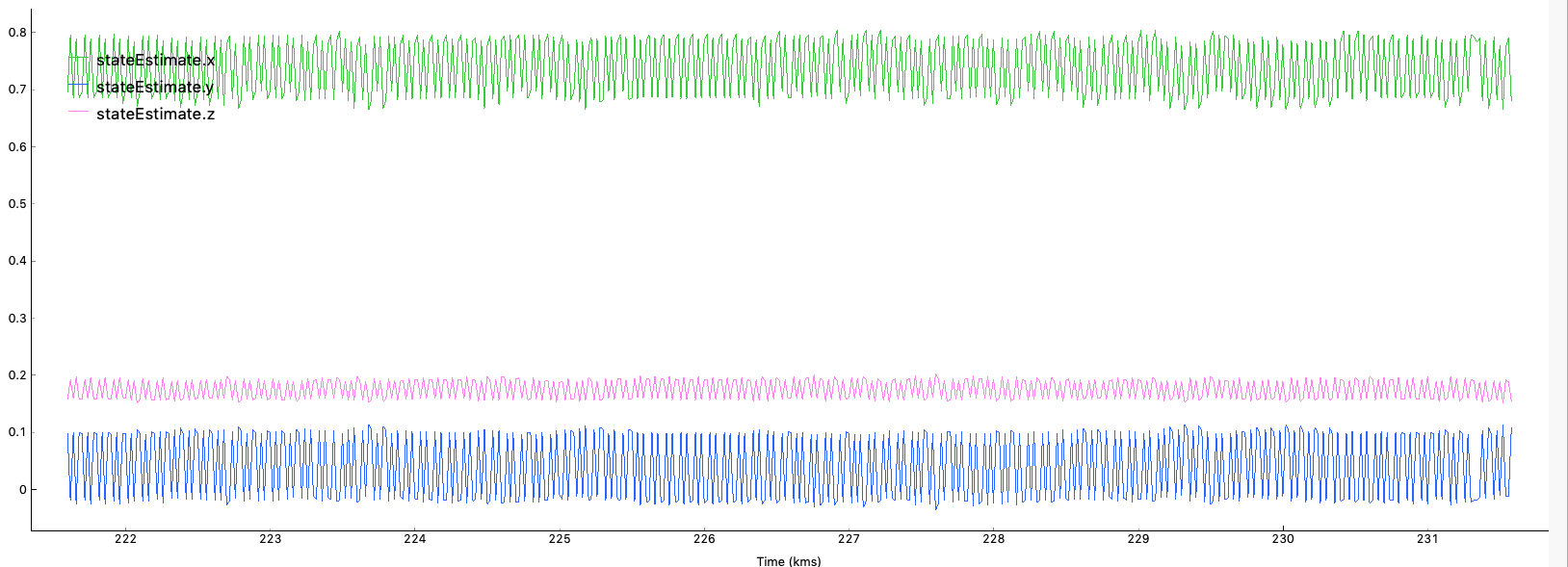Click the 231 tick label on the time axis
The width and height of the screenshot is (1568, 567).
tap(1427, 539)
